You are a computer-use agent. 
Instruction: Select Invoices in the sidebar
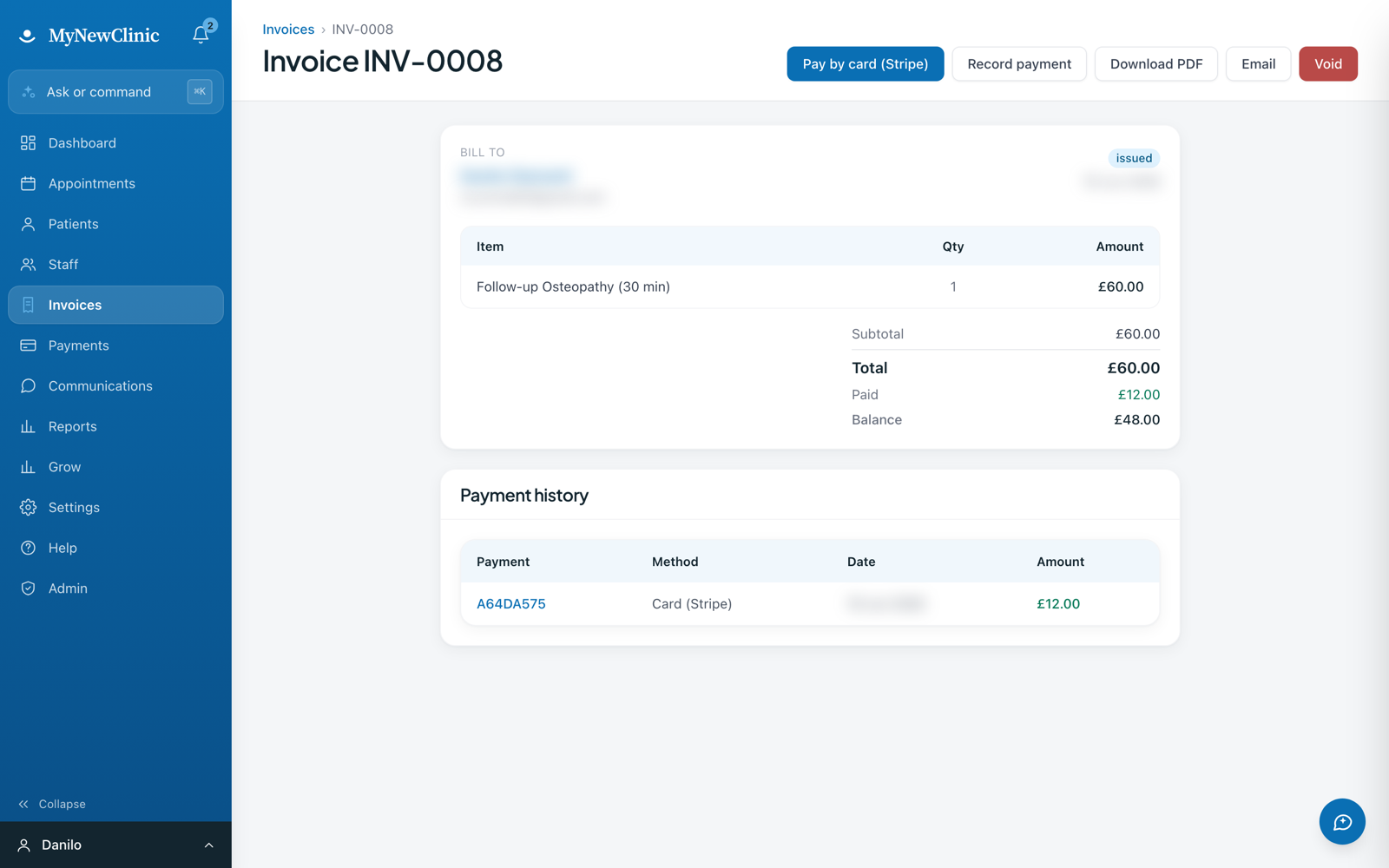coord(115,305)
